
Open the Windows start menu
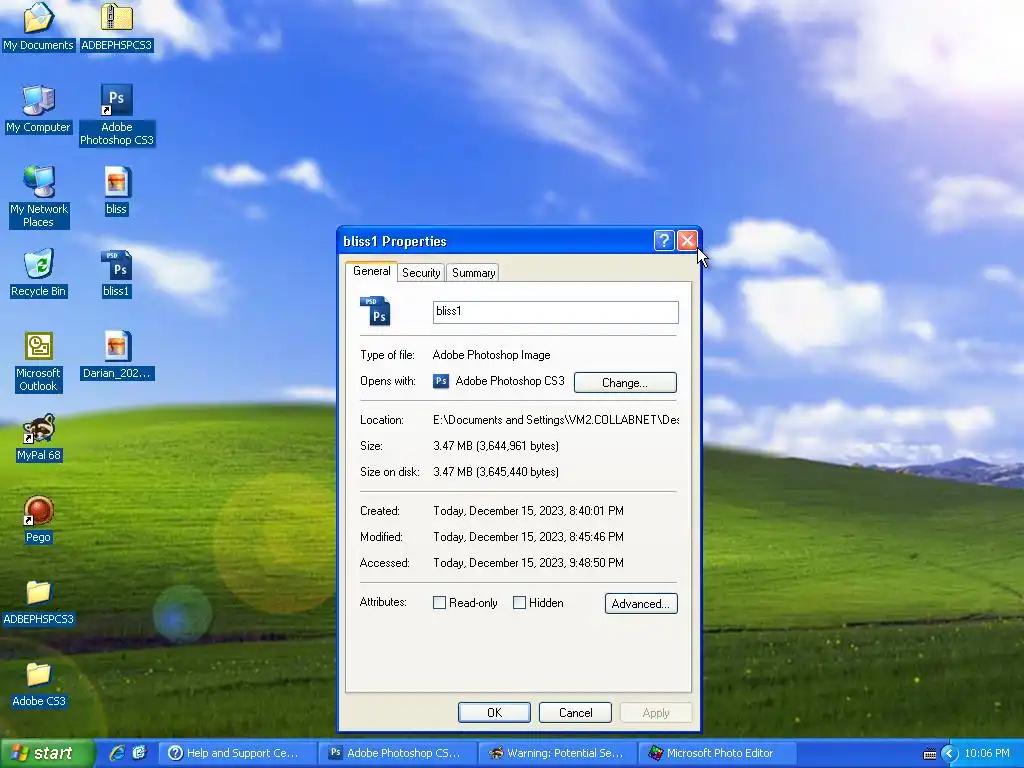click(x=47, y=753)
